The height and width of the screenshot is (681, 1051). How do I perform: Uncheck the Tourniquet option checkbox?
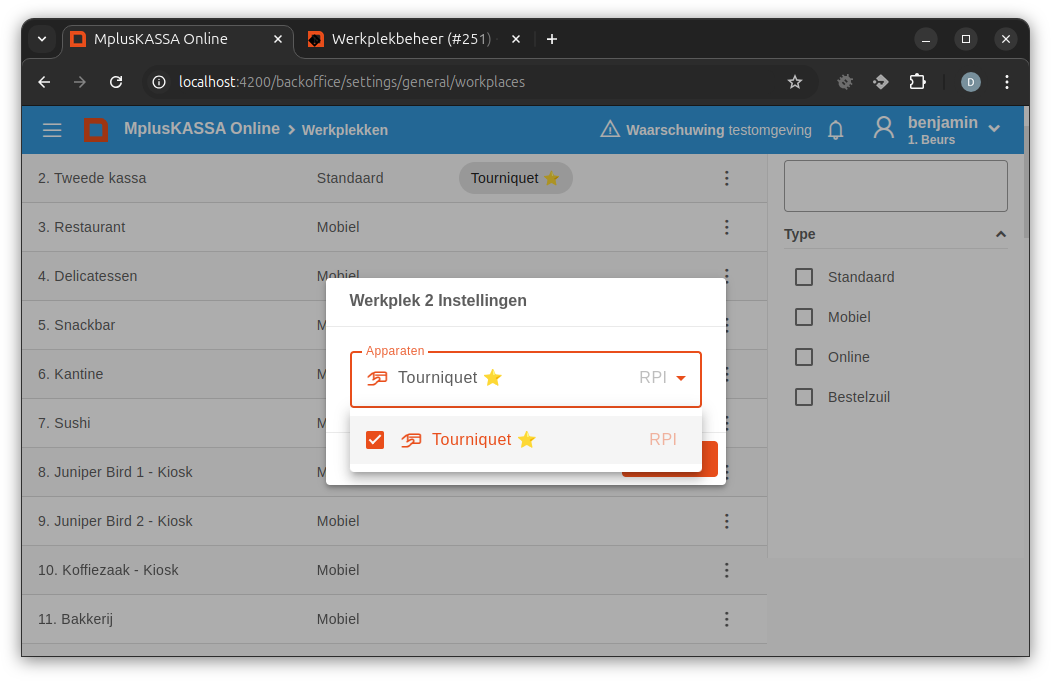point(375,440)
